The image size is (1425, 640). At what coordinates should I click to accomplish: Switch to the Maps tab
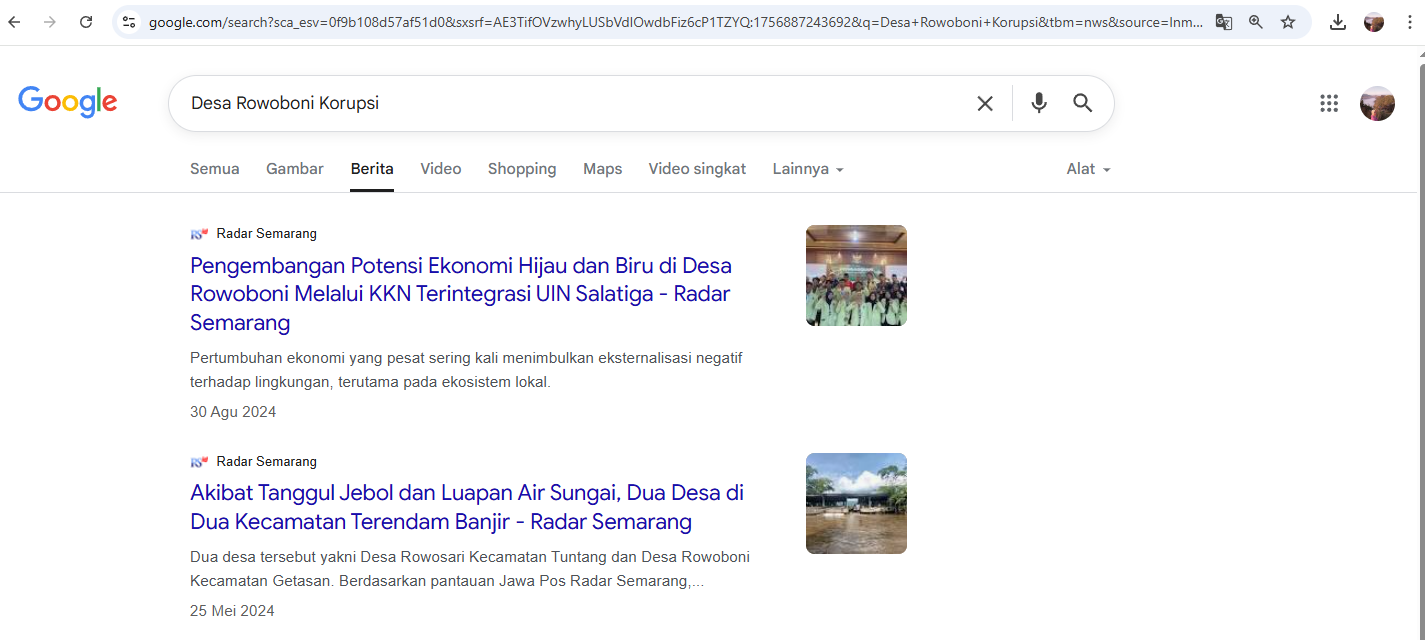(603, 169)
